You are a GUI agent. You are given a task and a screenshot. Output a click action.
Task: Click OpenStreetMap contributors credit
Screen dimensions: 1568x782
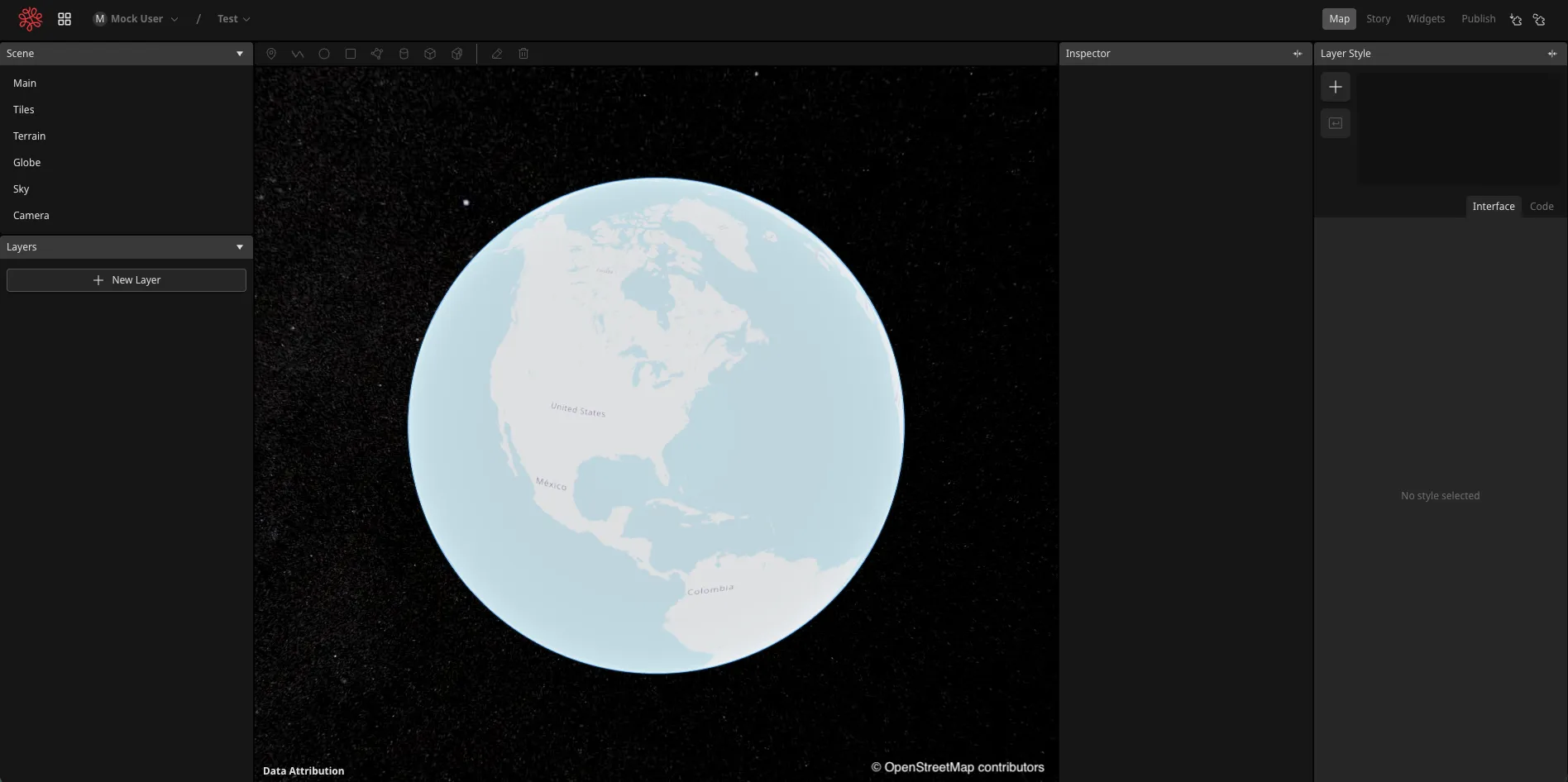coord(958,767)
